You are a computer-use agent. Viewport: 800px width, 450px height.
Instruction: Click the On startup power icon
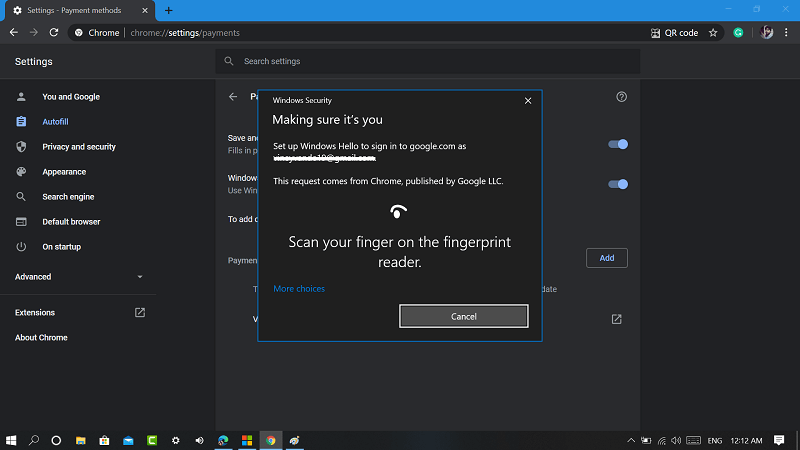pyautogui.click(x=21, y=247)
